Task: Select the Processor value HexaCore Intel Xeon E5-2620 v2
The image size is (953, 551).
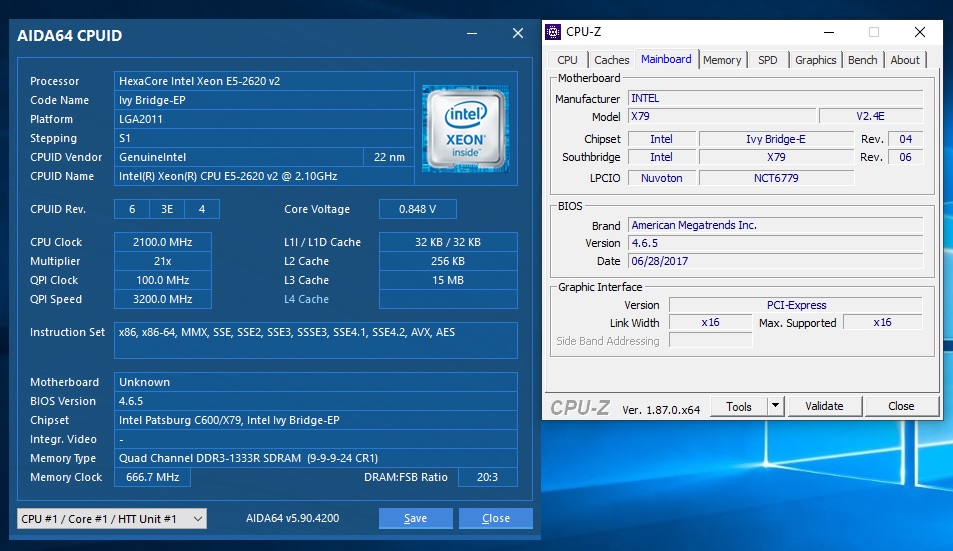Action: (264, 81)
